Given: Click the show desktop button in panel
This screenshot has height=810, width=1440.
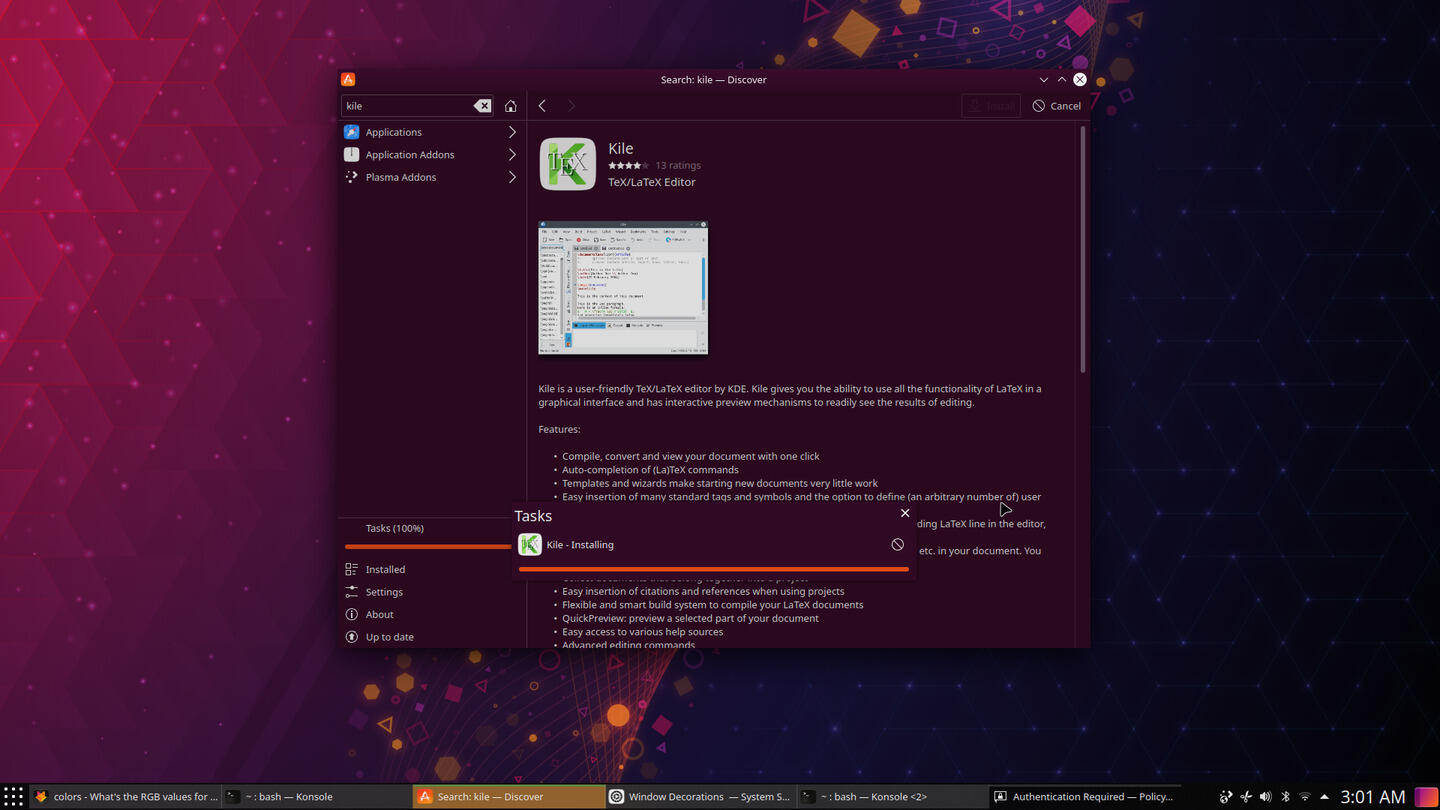Looking at the screenshot, I should 1427,797.
